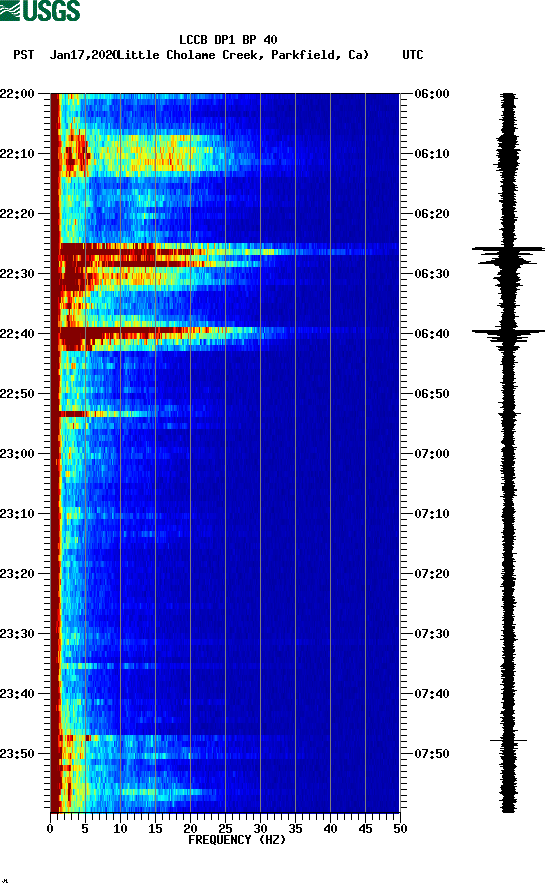Click the frequency axis label '25'

pos(225,829)
